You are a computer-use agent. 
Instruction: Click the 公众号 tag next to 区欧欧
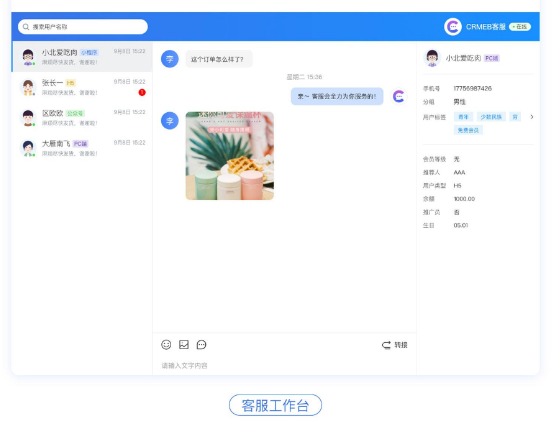75,114
